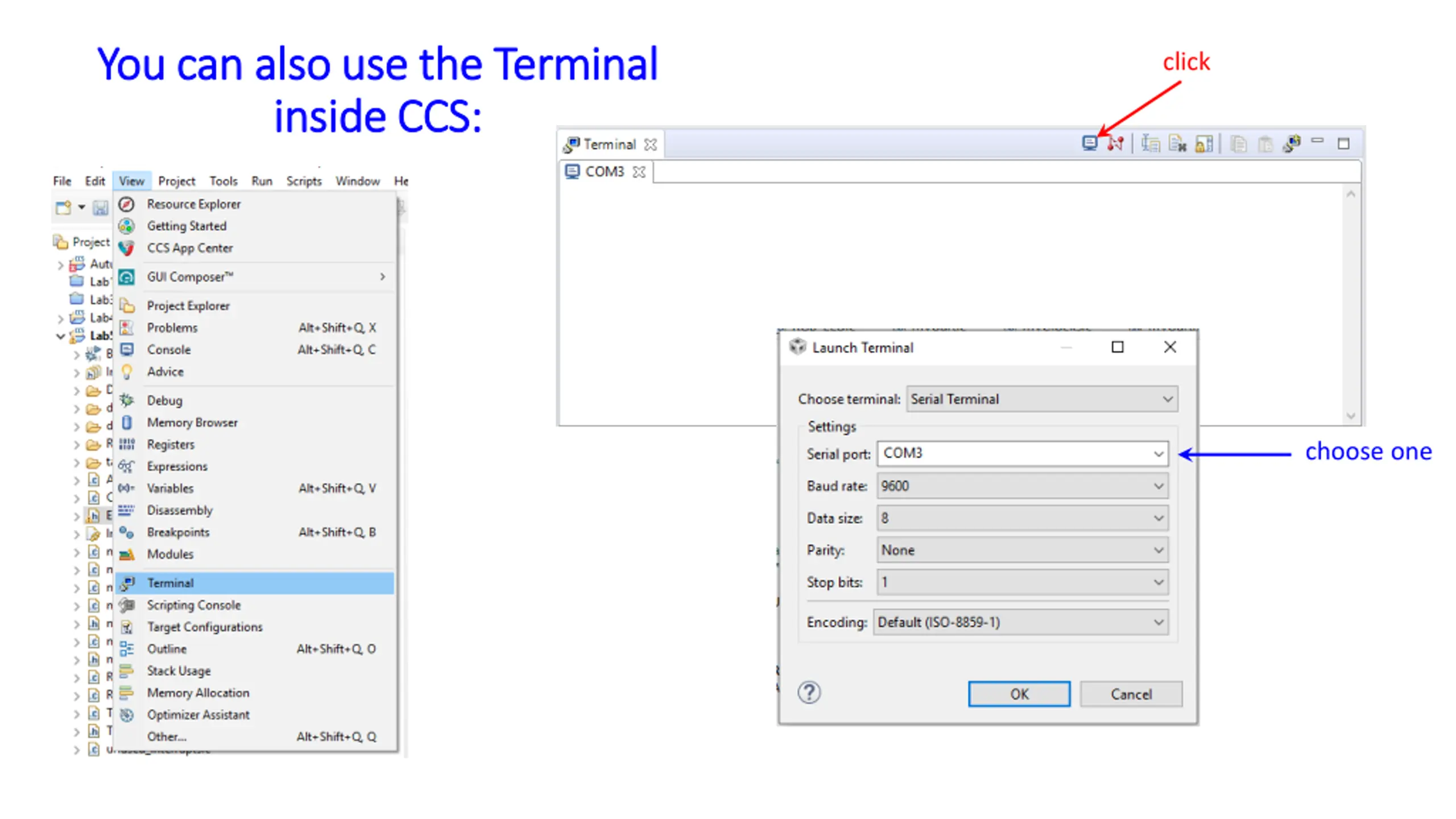The width and height of the screenshot is (1456, 819).
Task: Click the Advice lightbulb icon
Action: (x=127, y=372)
